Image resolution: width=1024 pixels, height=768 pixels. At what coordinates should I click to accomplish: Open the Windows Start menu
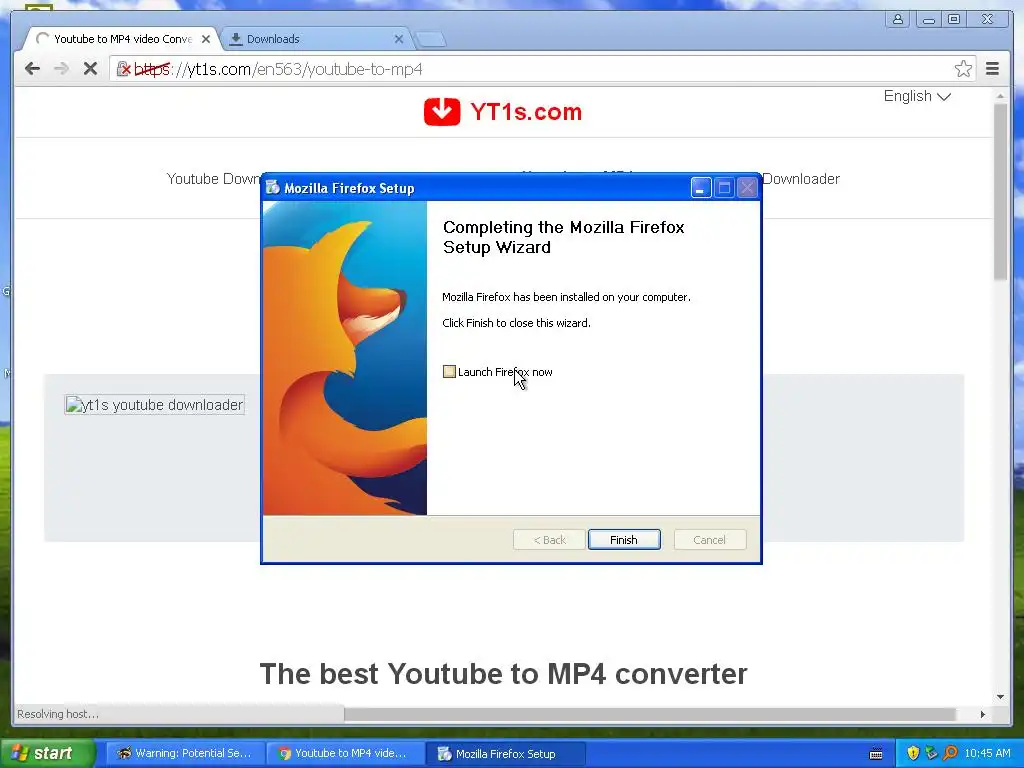pyautogui.click(x=47, y=753)
